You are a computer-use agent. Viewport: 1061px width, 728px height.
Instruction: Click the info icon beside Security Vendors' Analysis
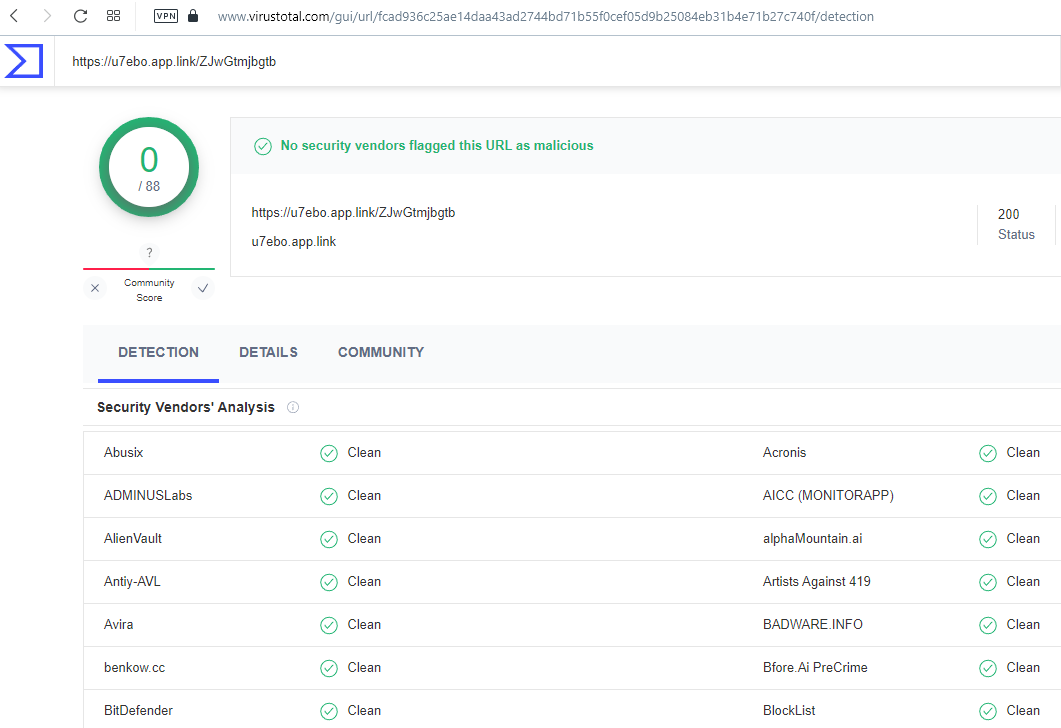(x=293, y=407)
